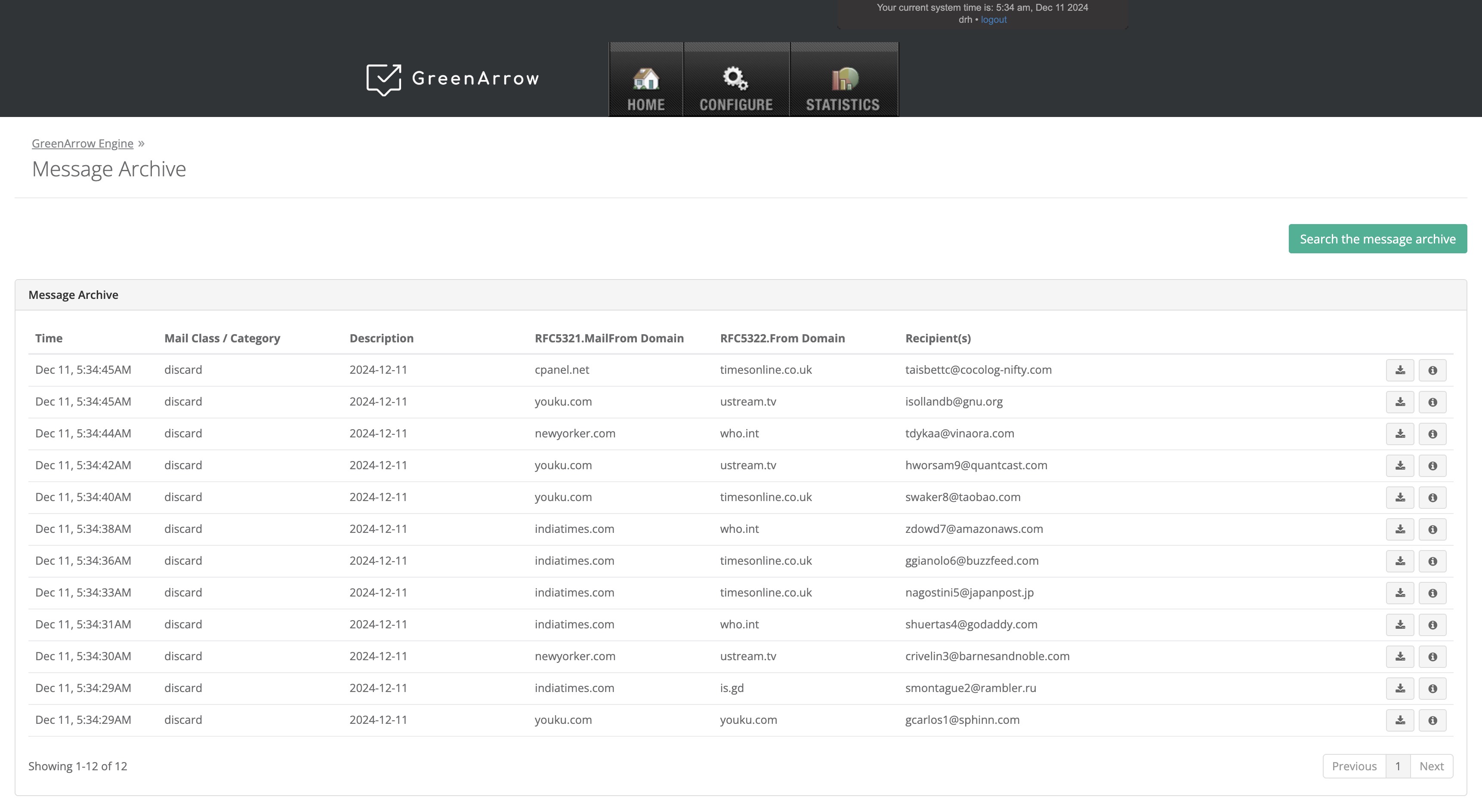Click the Previous pagination button

tap(1354, 766)
